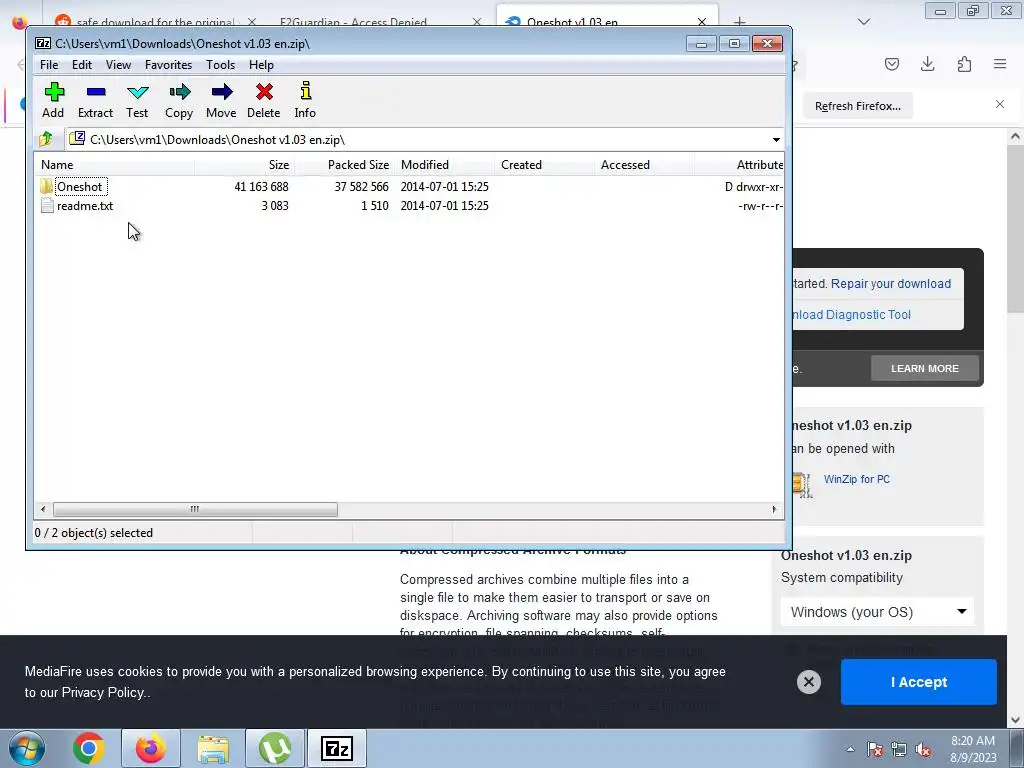The image size is (1024, 768).
Task: Open Firefox hamburger application menu
Action: click(x=1000, y=63)
